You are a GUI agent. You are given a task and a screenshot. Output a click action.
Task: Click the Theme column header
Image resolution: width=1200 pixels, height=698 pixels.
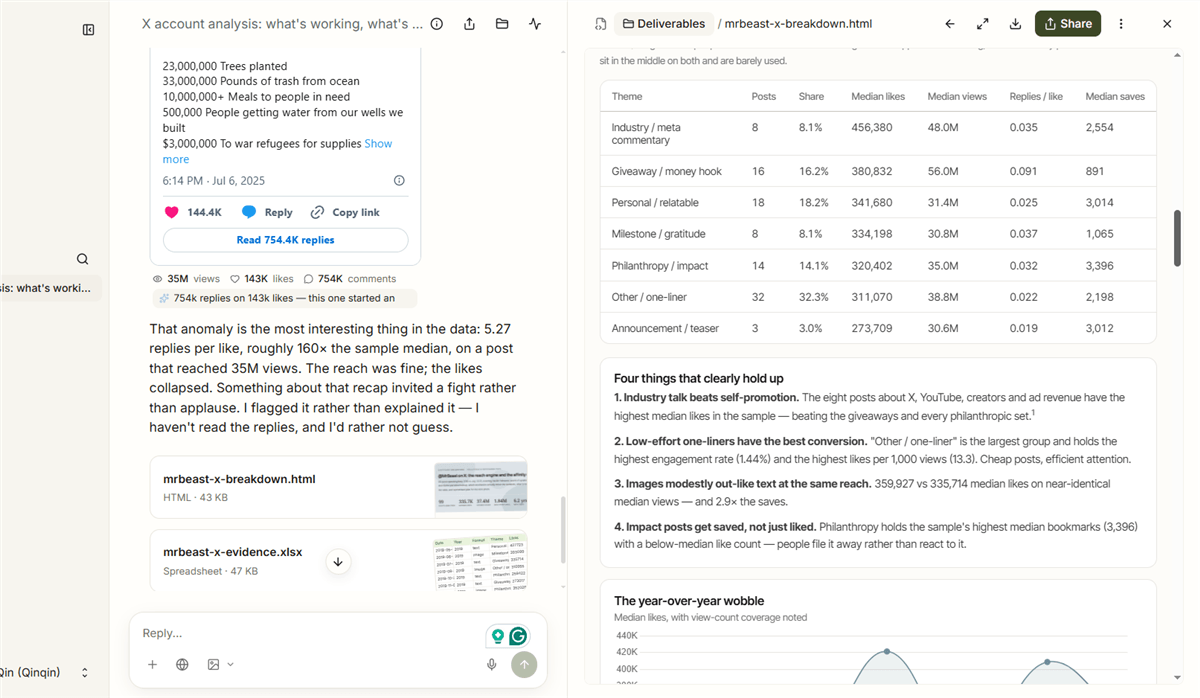(627, 97)
